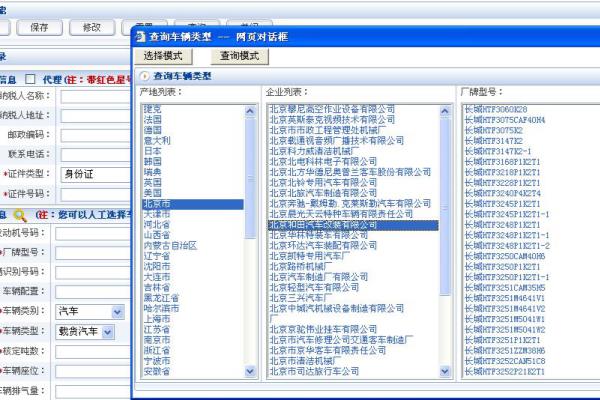Screen dimensions: 600x400
Task: Select 北京路桥机械厂 in company list
Action: [x=301, y=266]
